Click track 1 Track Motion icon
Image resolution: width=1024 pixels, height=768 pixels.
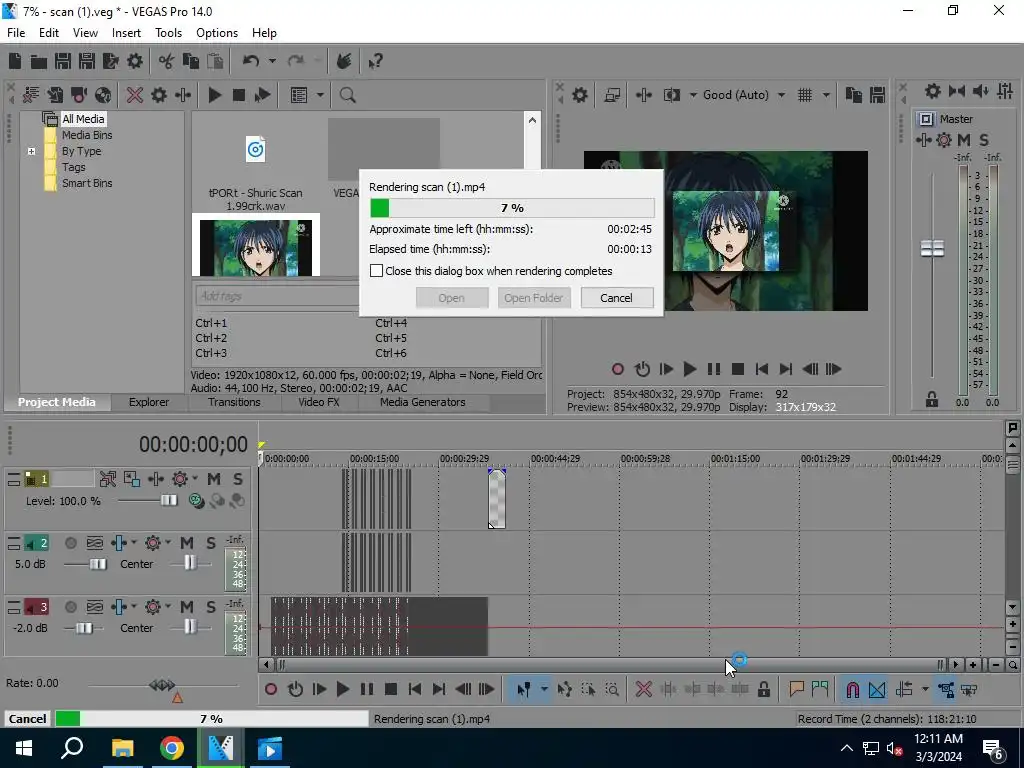coord(131,479)
